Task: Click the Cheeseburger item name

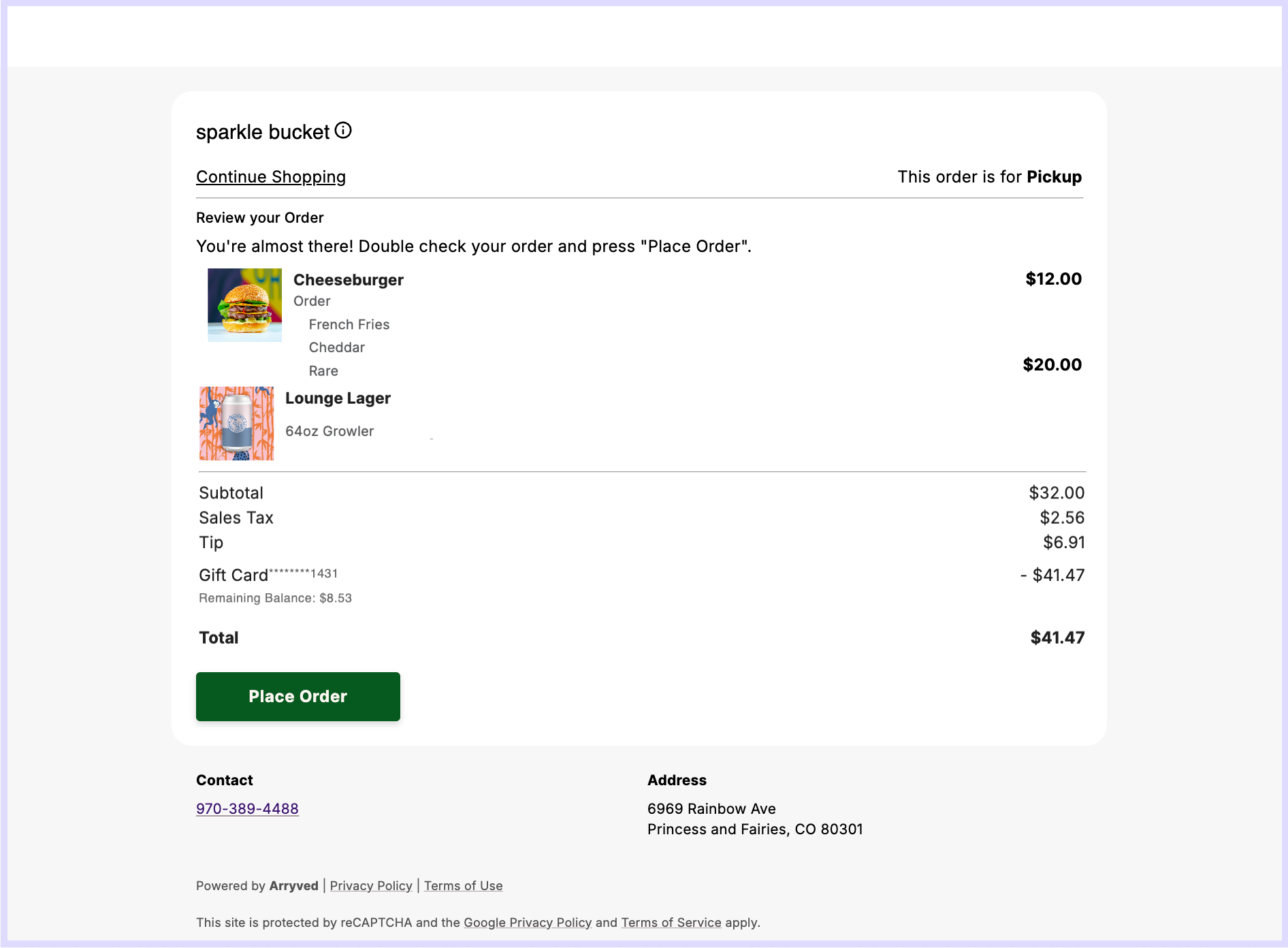Action: 348,281
